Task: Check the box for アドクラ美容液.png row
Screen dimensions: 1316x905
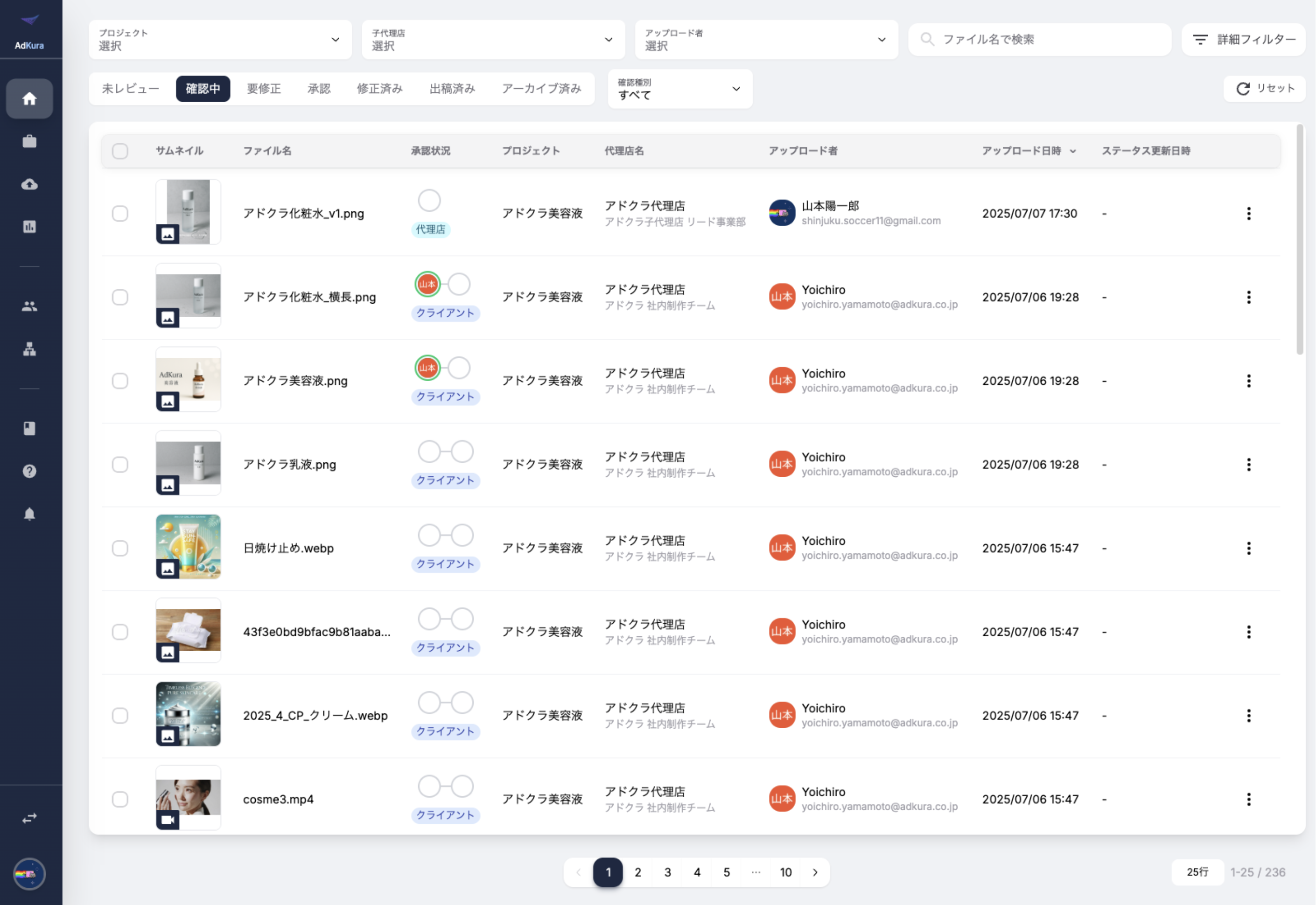Action: coord(119,381)
